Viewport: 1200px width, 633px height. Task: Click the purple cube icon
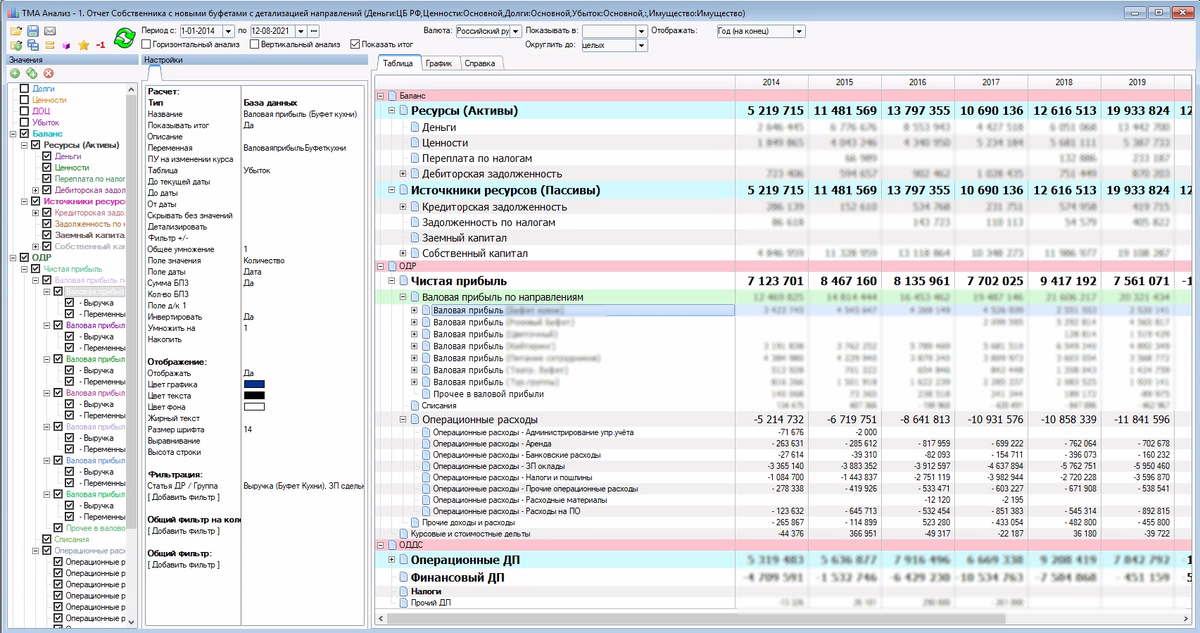(66, 45)
